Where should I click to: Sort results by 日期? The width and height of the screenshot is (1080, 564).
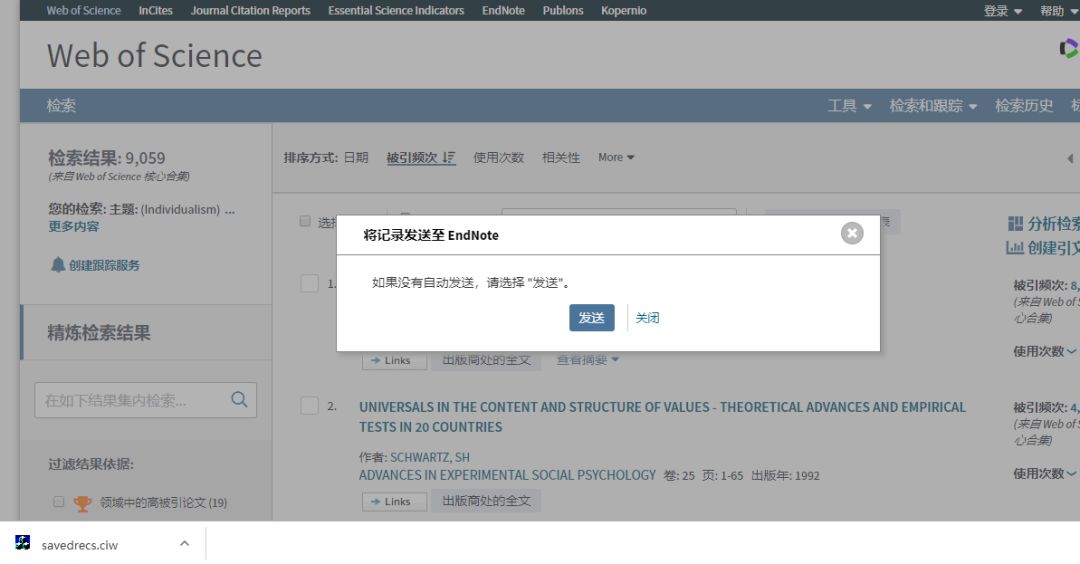coord(356,158)
